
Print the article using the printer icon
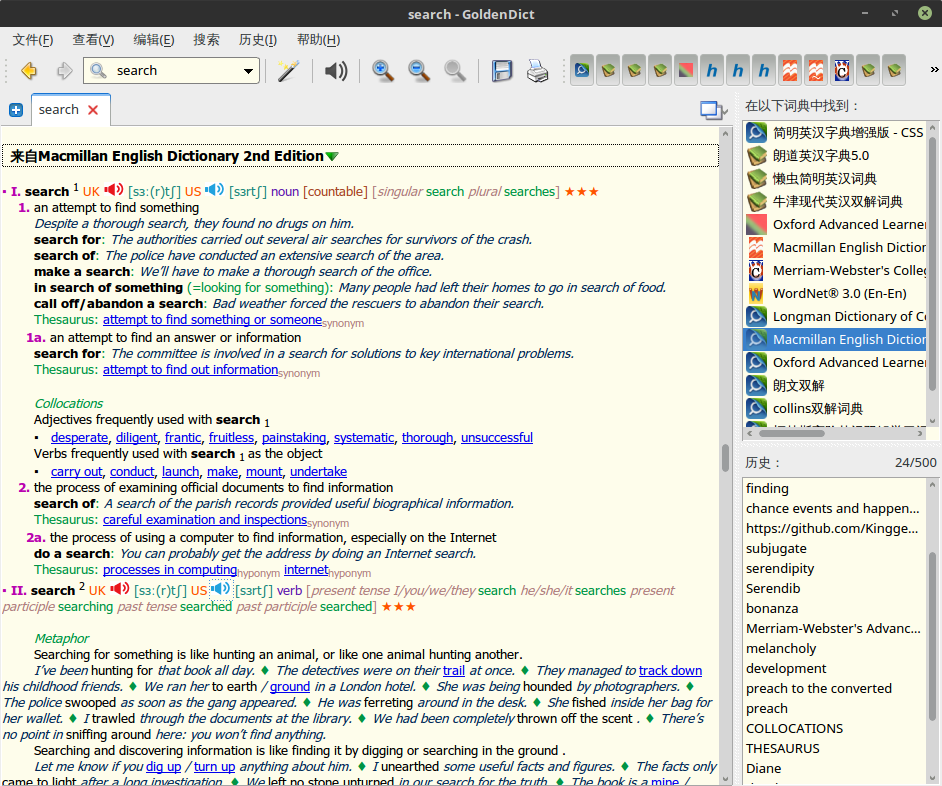[537, 70]
